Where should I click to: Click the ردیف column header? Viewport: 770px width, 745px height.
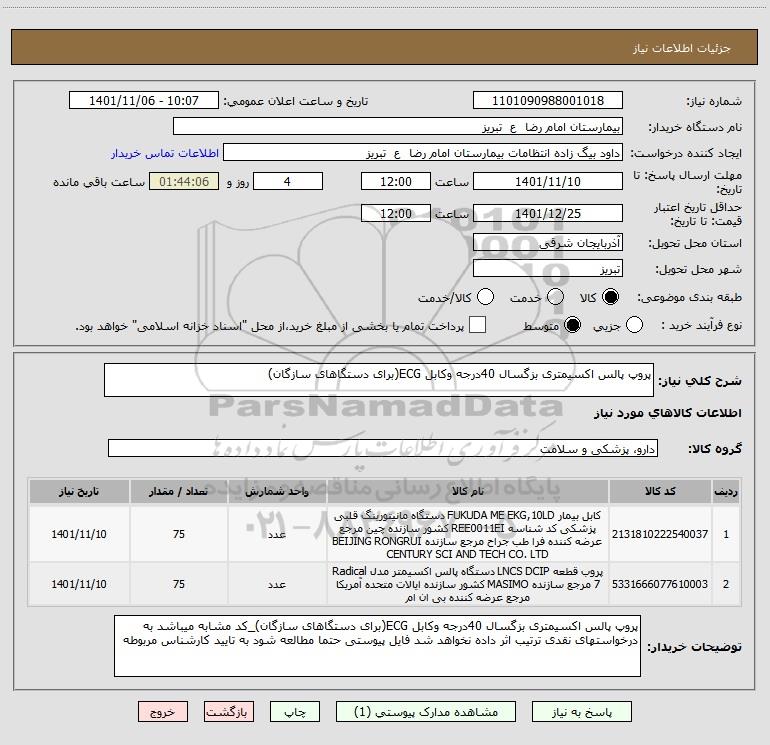coord(726,491)
